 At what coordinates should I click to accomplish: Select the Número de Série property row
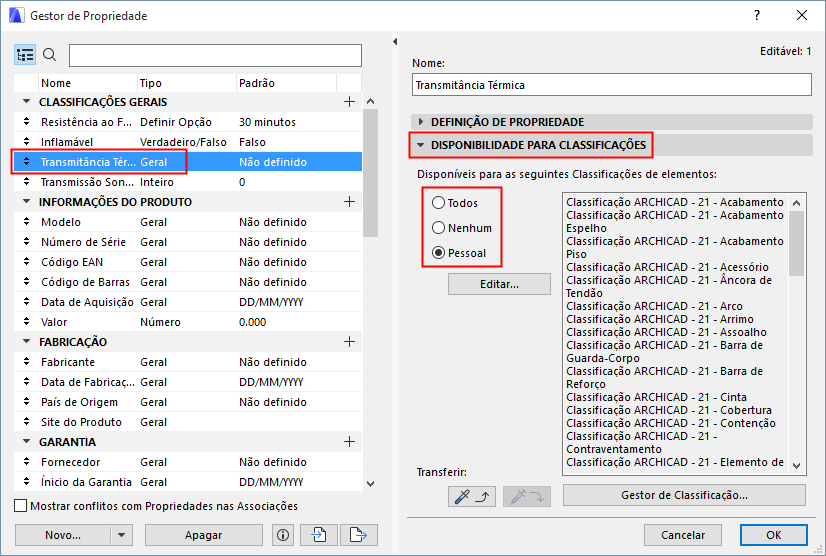click(x=188, y=242)
